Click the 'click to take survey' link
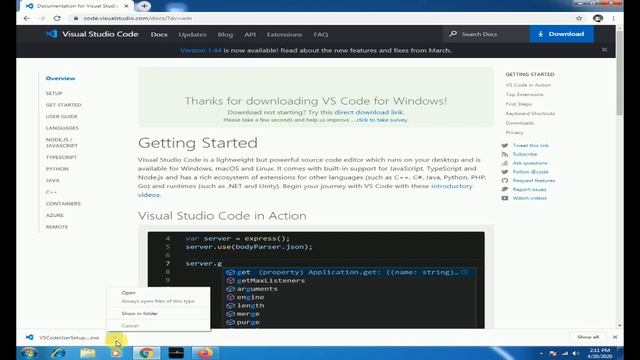 point(382,120)
